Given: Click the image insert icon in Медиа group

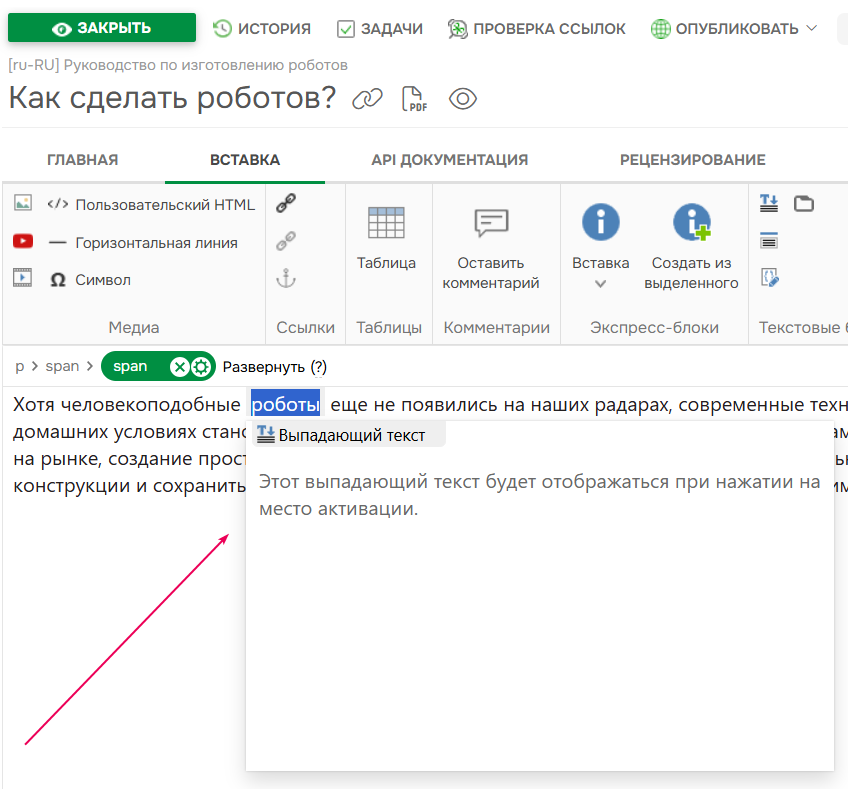Looking at the screenshot, I should tap(22, 204).
